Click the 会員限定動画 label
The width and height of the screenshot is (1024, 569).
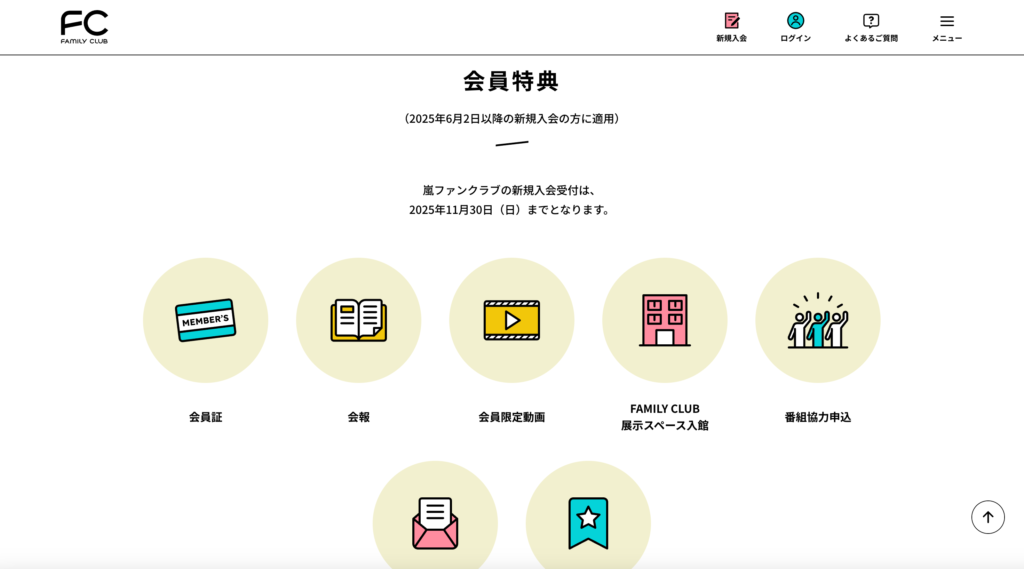point(511,417)
